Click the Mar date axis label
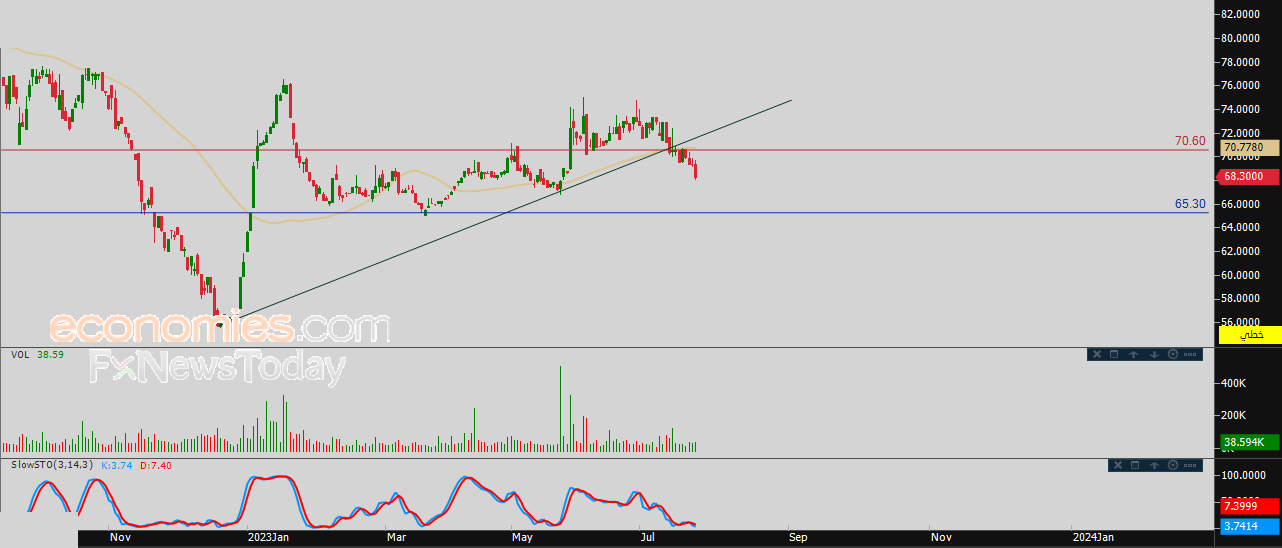 pyautogui.click(x=397, y=538)
